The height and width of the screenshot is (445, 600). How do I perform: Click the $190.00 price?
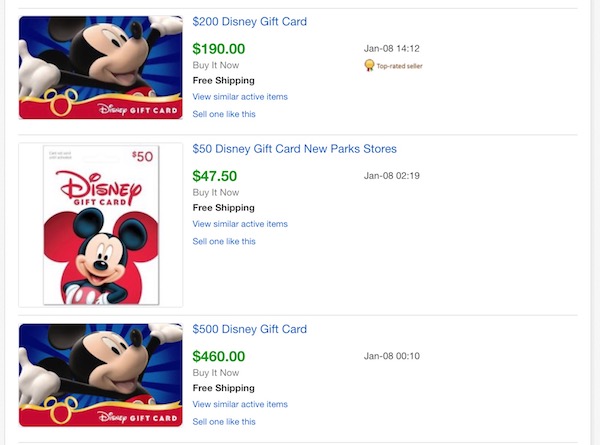[218, 49]
